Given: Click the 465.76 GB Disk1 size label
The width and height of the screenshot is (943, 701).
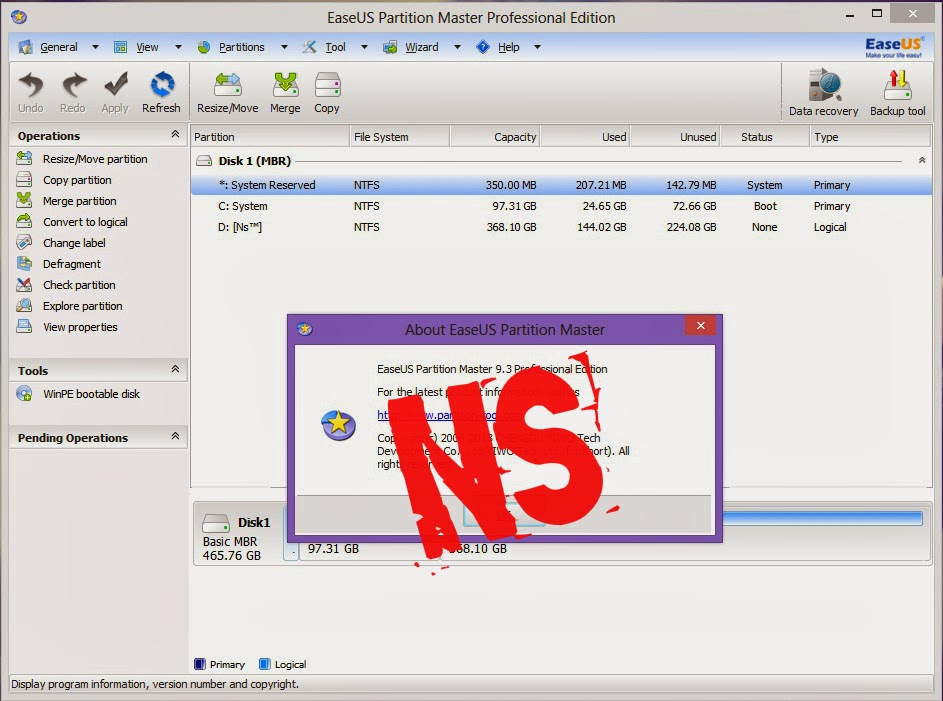Looking at the screenshot, I should tap(232, 556).
